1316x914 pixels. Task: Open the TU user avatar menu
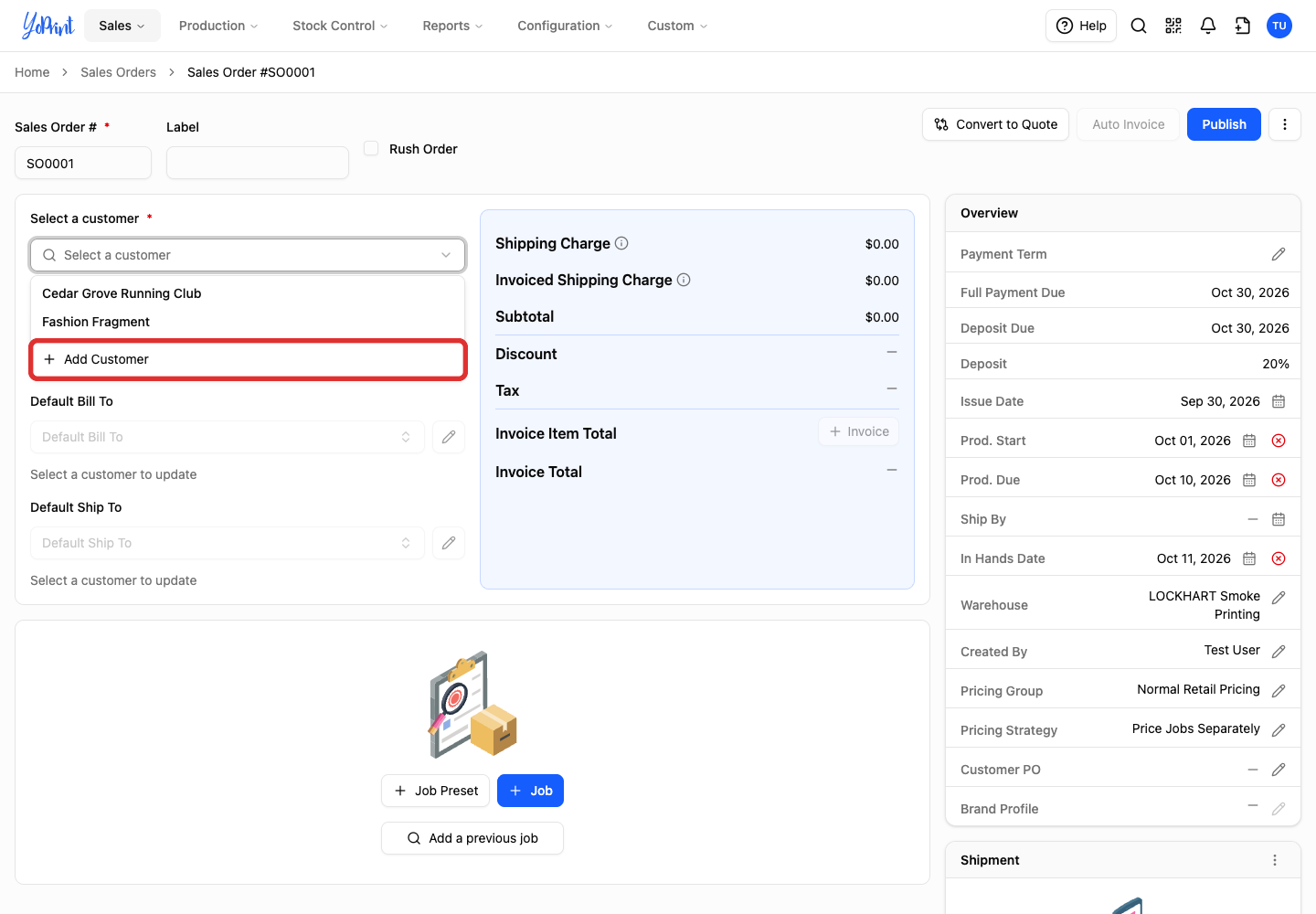1279,26
